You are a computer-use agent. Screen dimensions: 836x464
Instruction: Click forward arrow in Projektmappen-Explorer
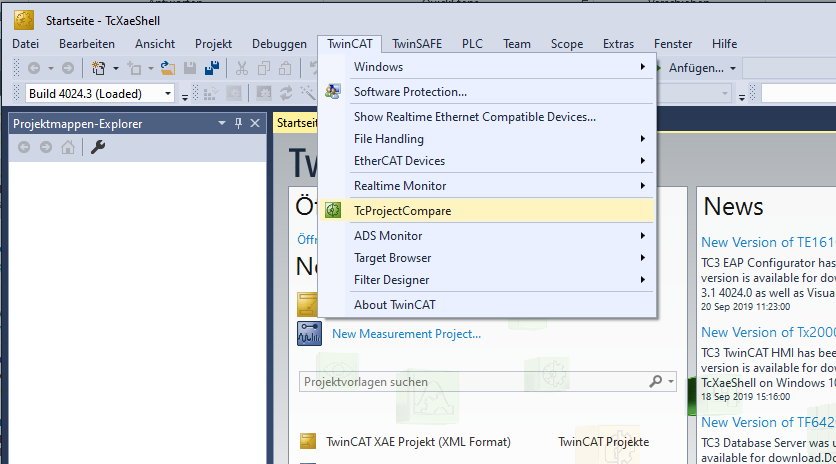click(x=46, y=147)
